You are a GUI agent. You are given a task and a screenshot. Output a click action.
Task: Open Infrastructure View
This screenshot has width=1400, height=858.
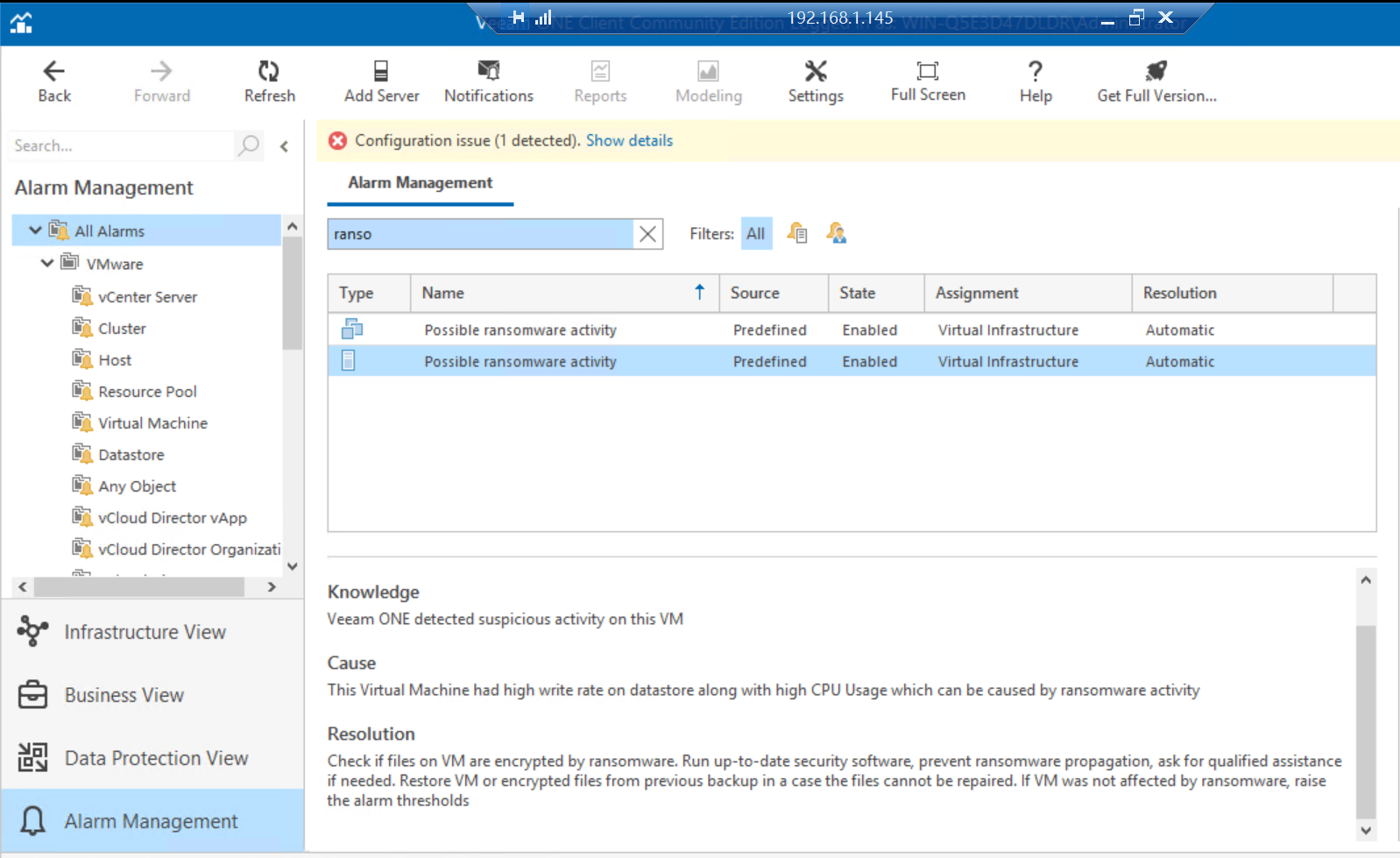(152, 632)
